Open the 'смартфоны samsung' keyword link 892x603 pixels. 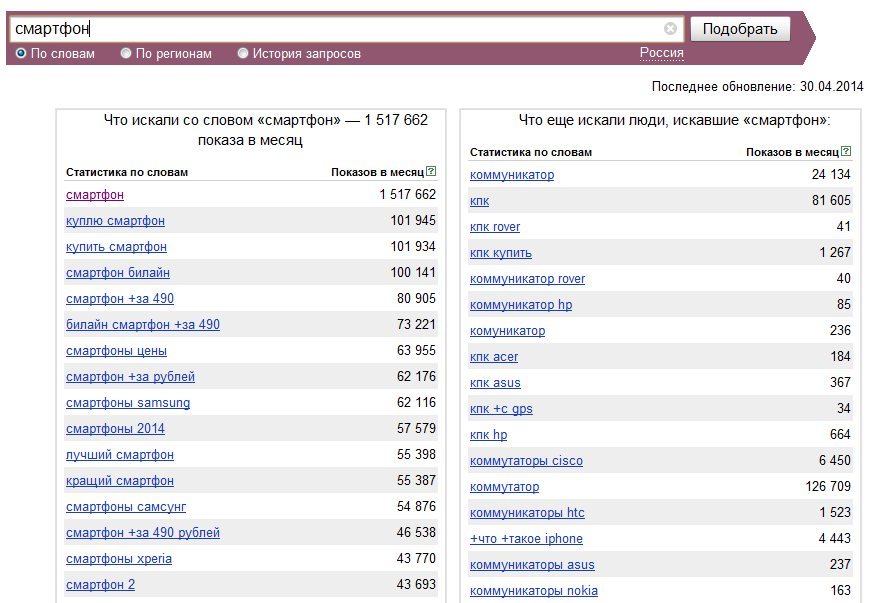click(x=128, y=403)
